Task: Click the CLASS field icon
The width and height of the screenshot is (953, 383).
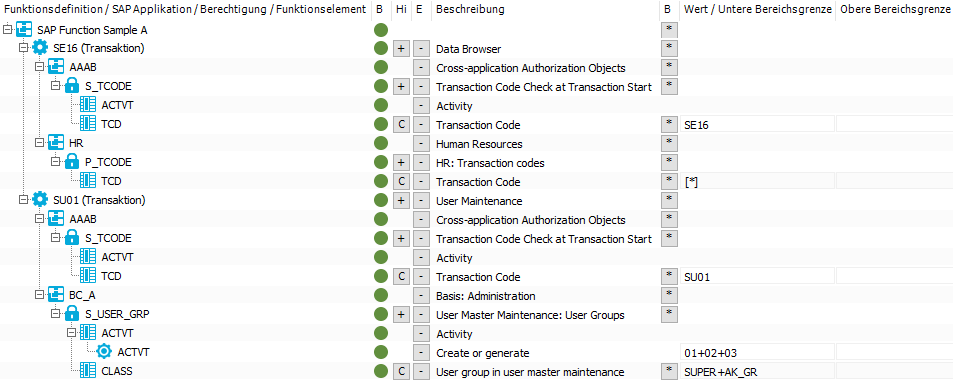Action: pos(88,370)
